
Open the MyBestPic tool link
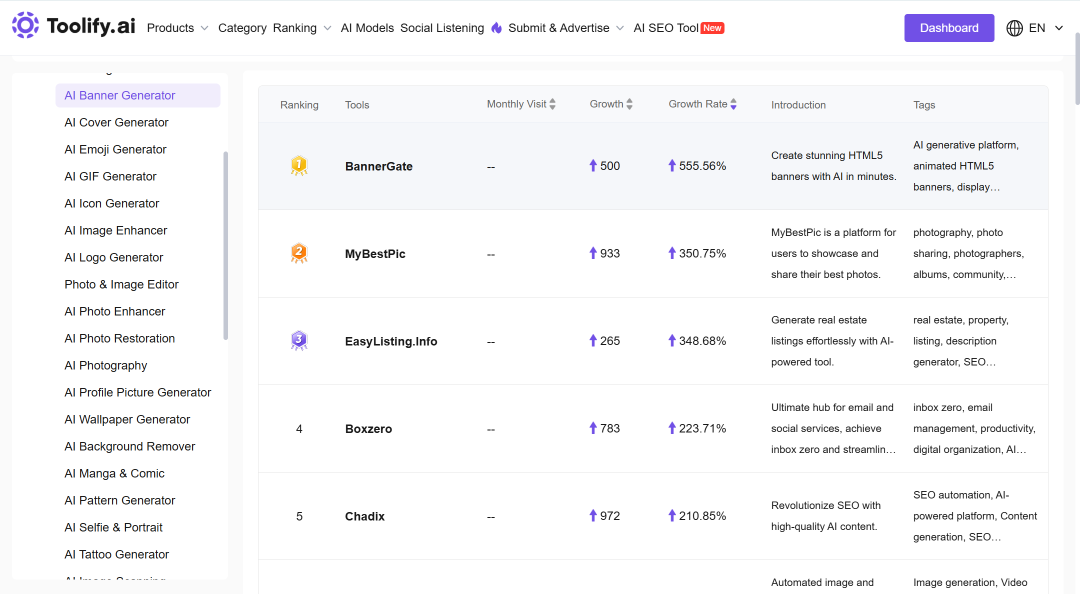pos(375,254)
